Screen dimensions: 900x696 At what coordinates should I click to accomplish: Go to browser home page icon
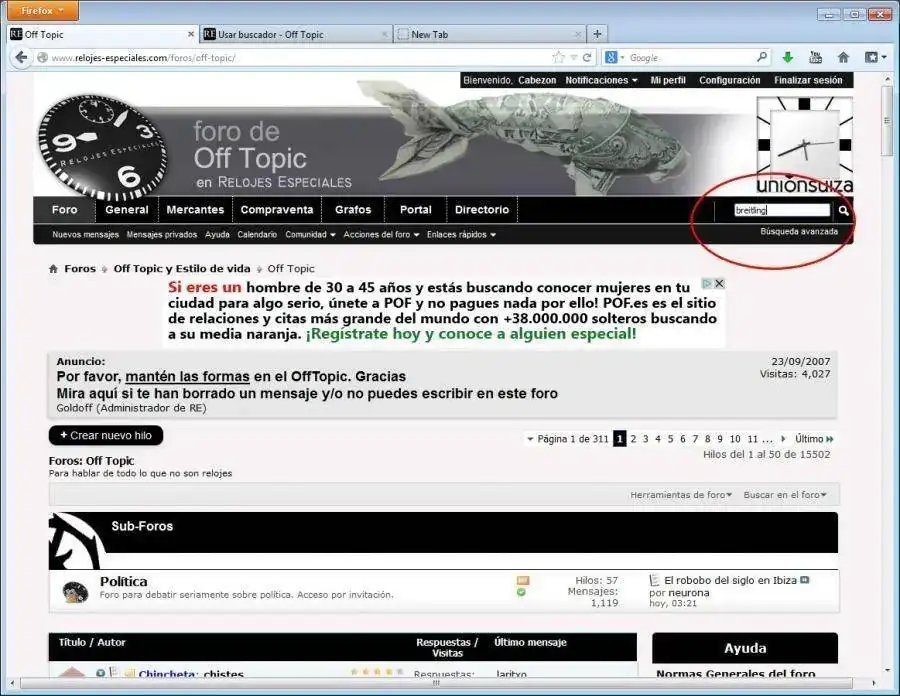(843, 58)
